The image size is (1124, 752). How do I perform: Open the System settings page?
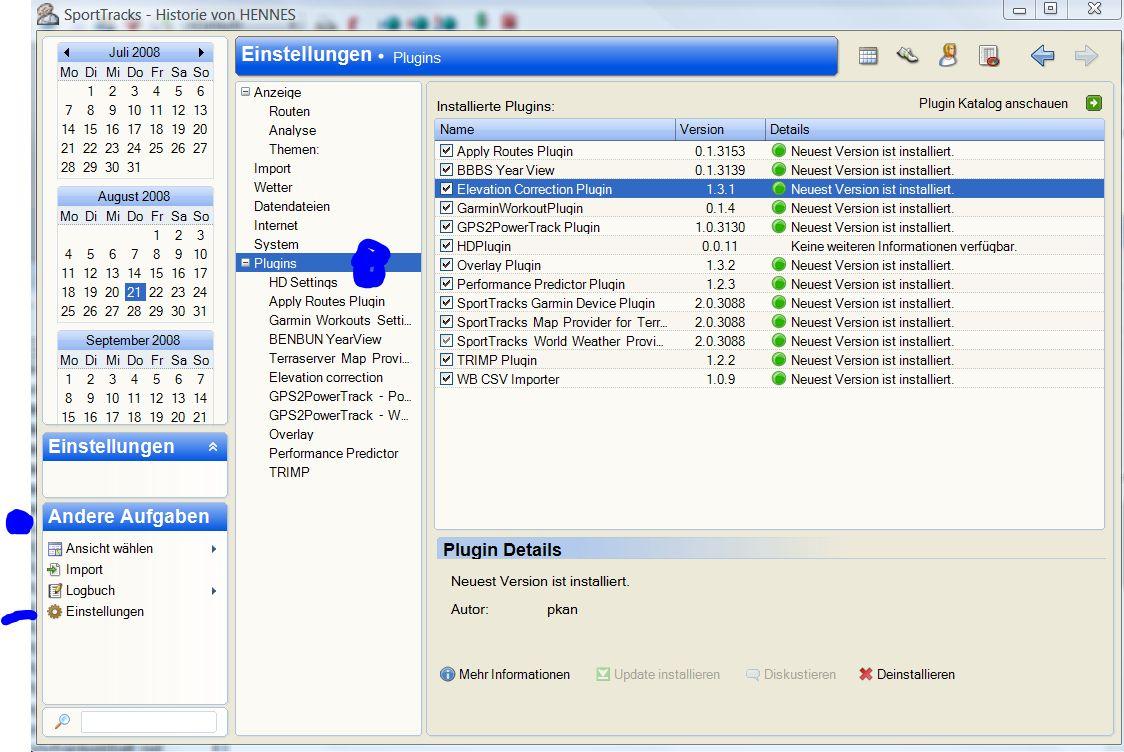click(276, 244)
